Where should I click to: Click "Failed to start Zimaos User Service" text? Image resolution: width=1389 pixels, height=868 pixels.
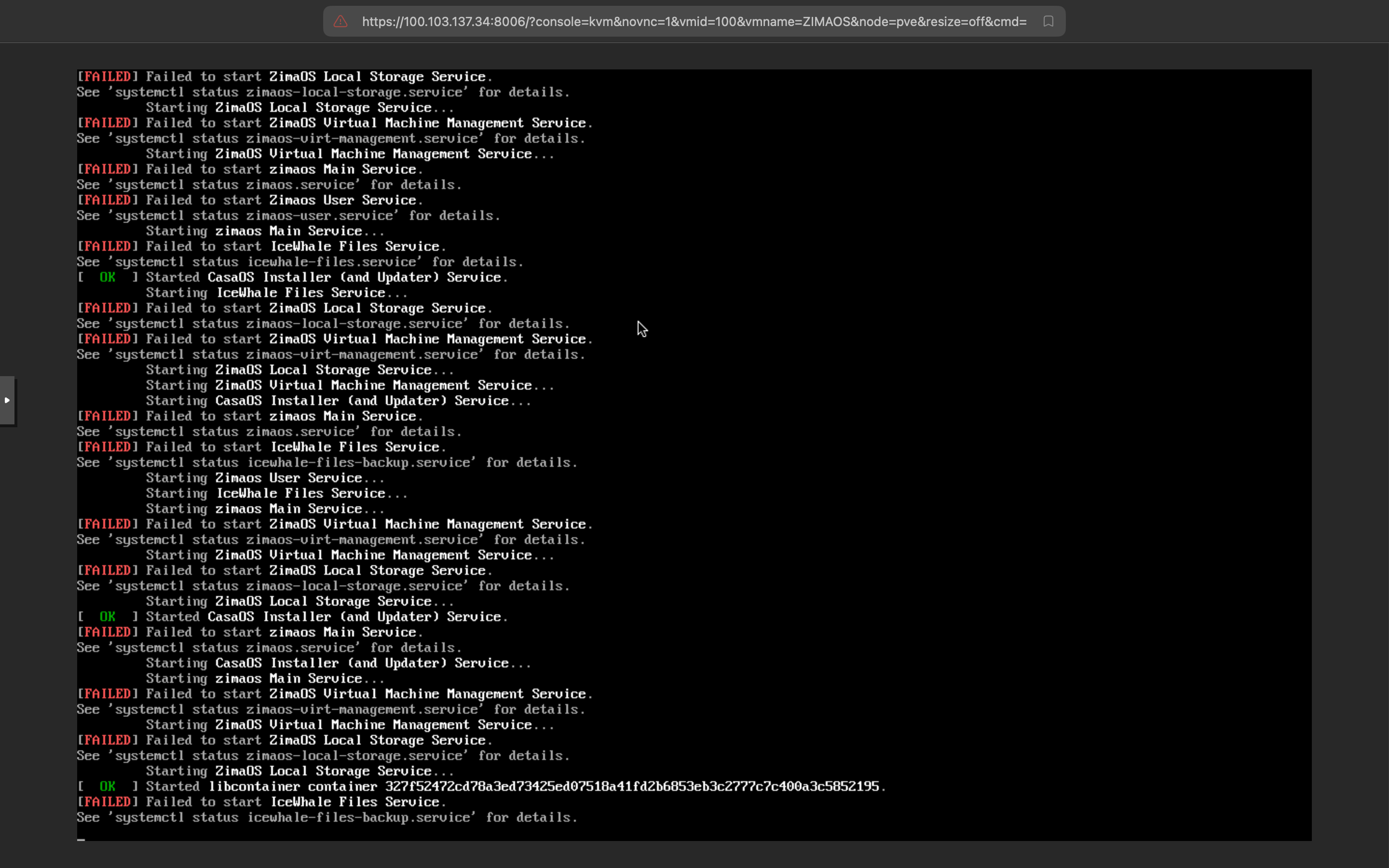point(284,200)
